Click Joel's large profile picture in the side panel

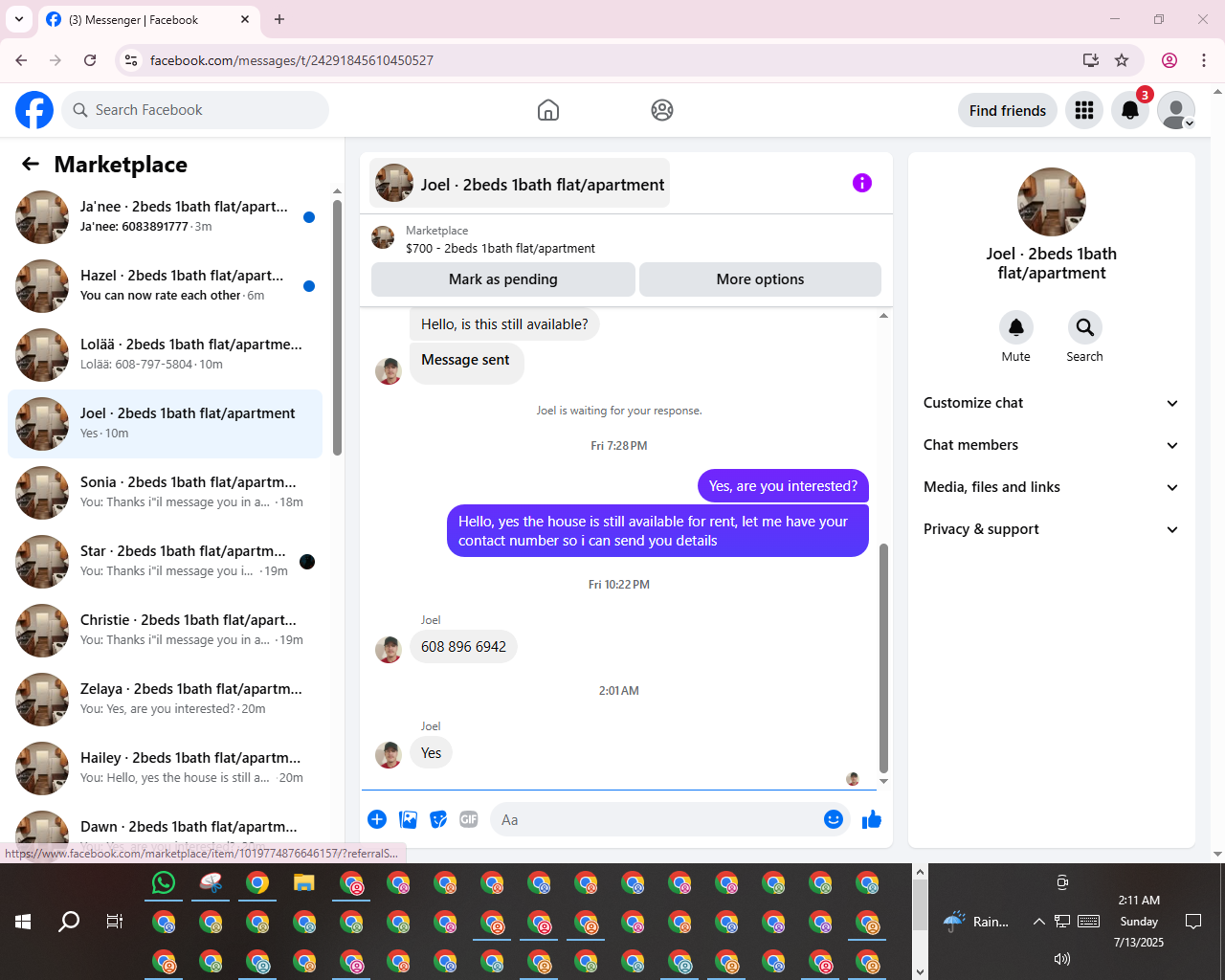tap(1052, 202)
